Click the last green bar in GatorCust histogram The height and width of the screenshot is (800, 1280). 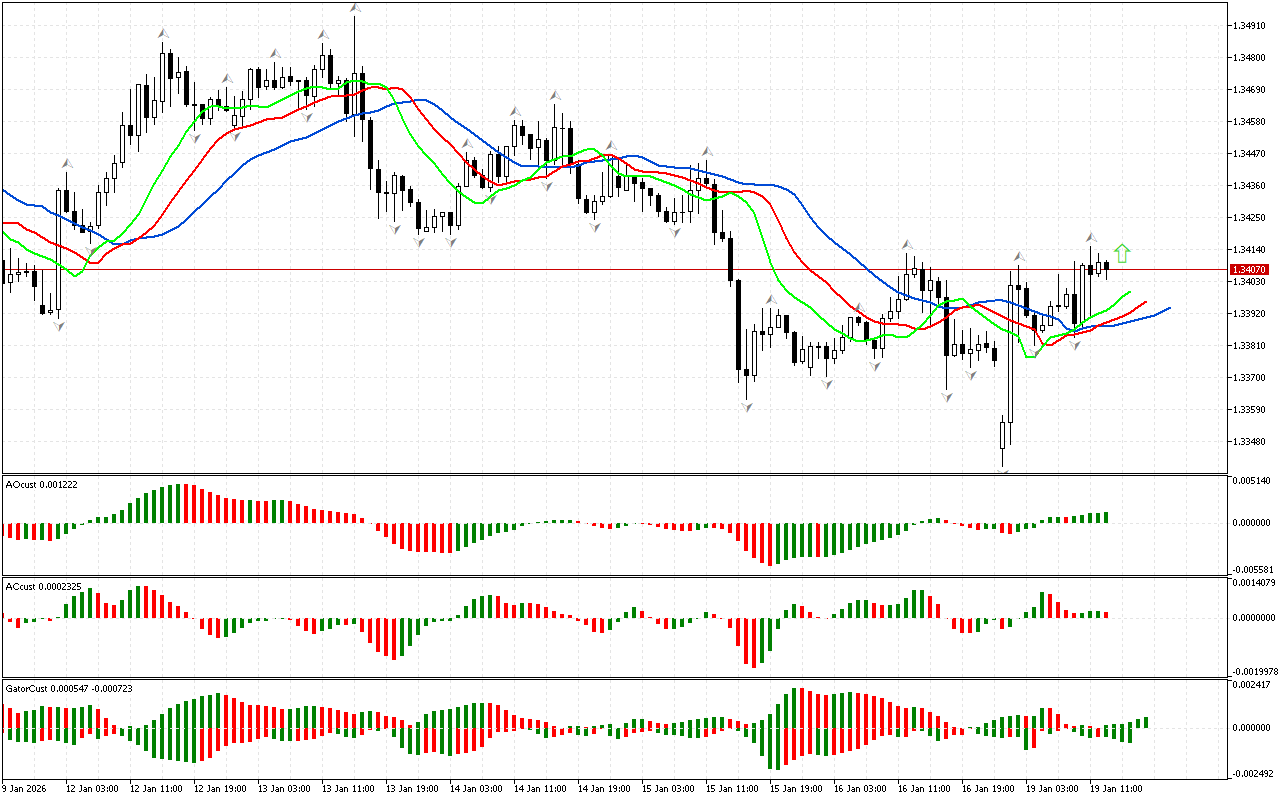pyautogui.click(x=1145, y=722)
